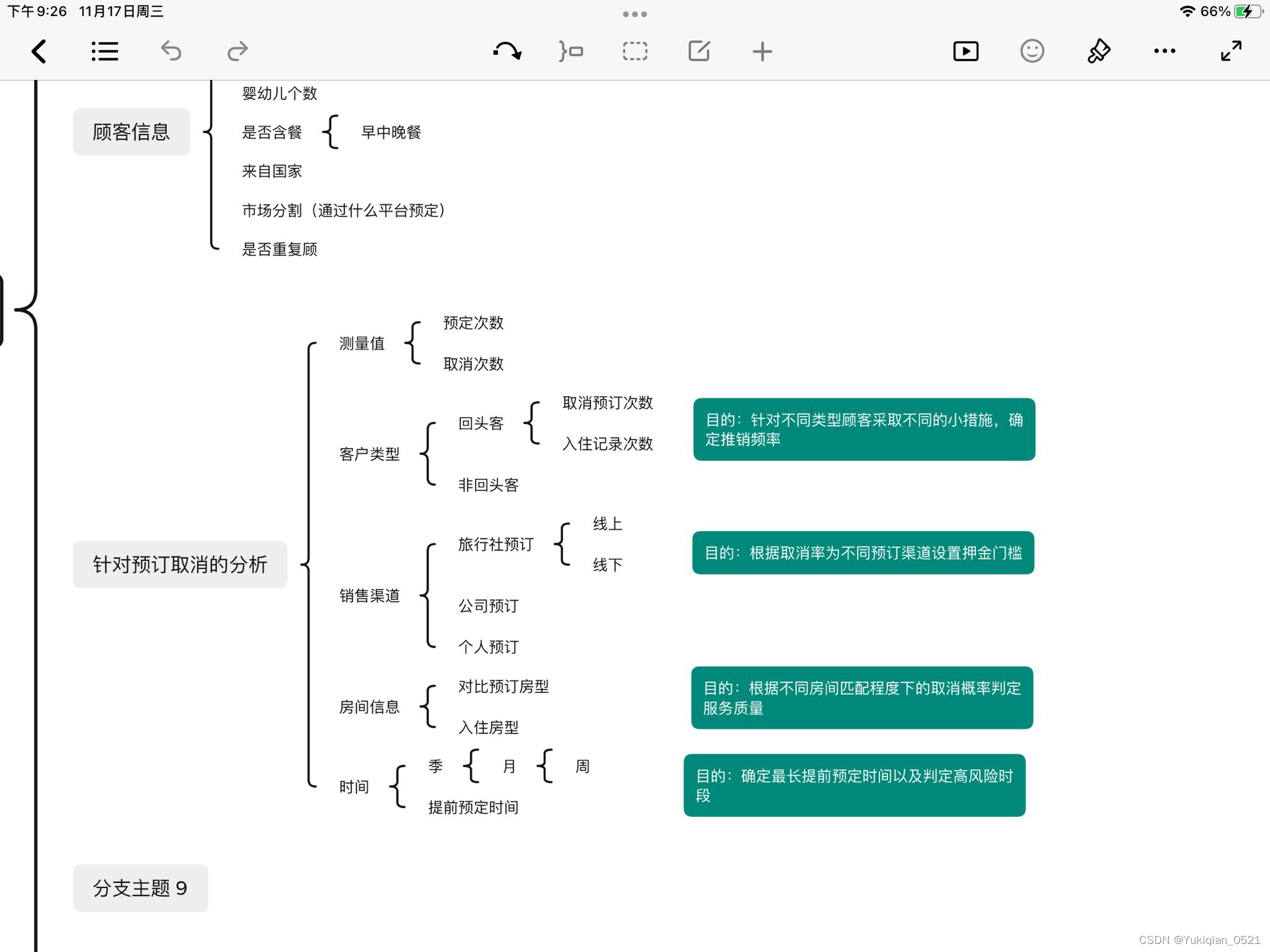Select the 分支主题 9 node
The image size is (1270, 952).
(140, 888)
